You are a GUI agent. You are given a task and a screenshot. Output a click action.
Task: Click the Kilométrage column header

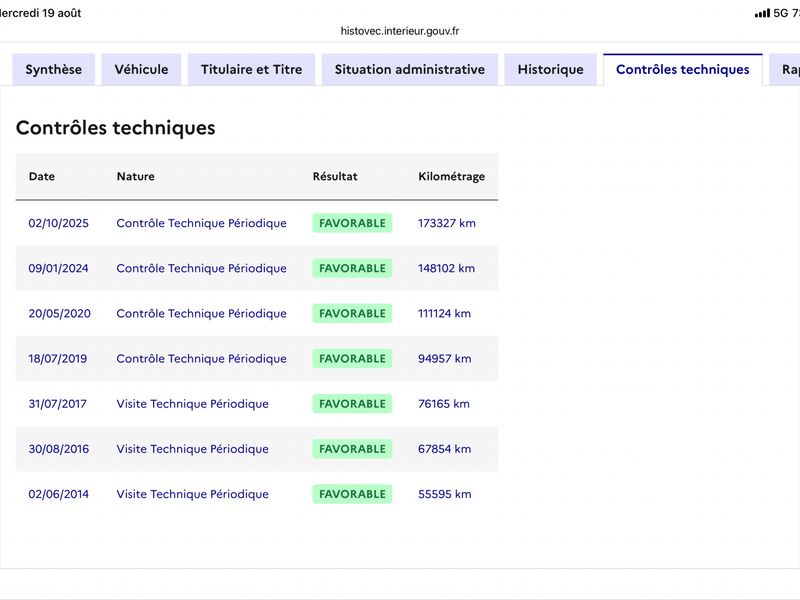click(x=452, y=177)
